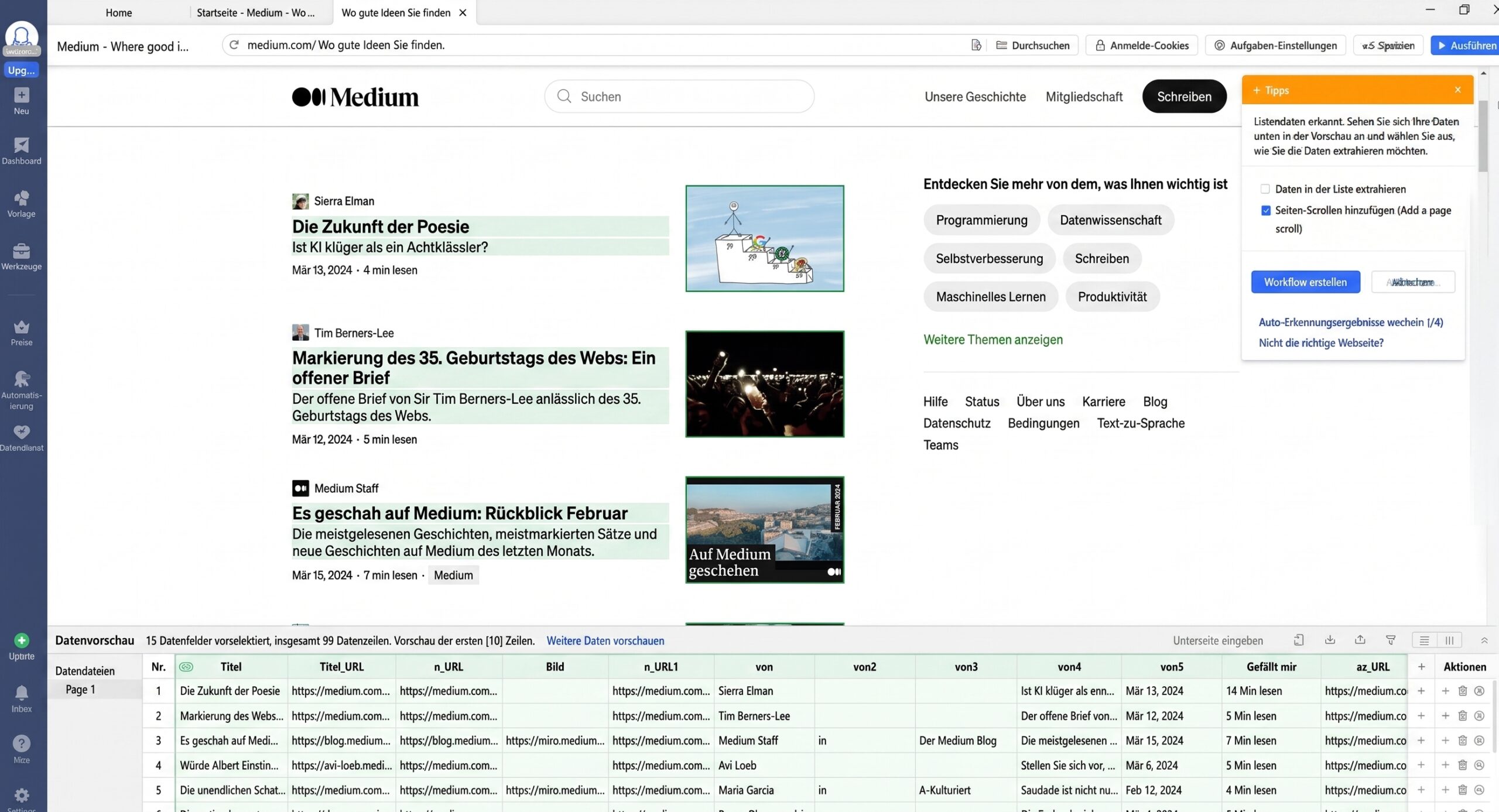The image size is (1499, 812).
Task: Click 'Unterseite eingeben' in preview toolbar
Action: [1217, 640]
